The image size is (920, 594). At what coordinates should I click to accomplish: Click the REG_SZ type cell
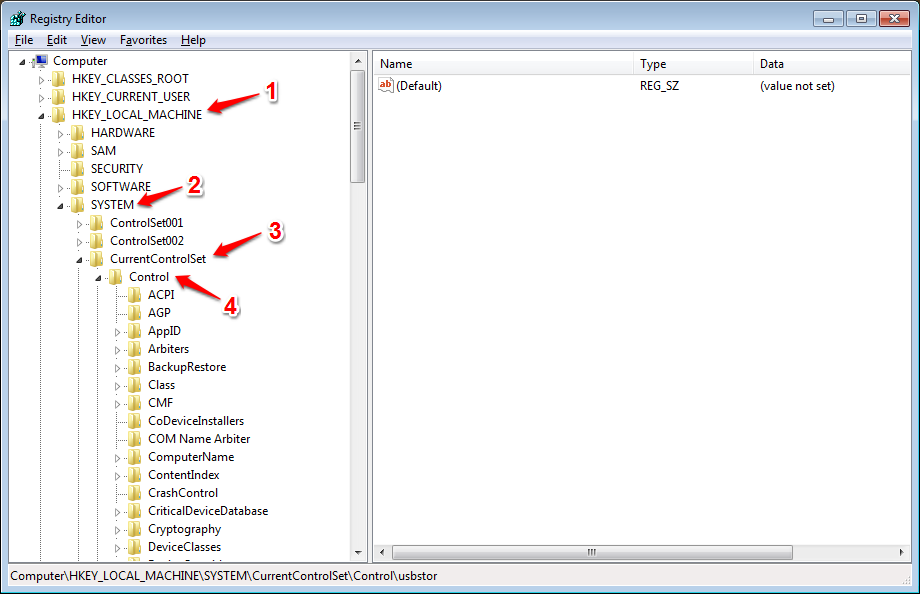[x=659, y=86]
